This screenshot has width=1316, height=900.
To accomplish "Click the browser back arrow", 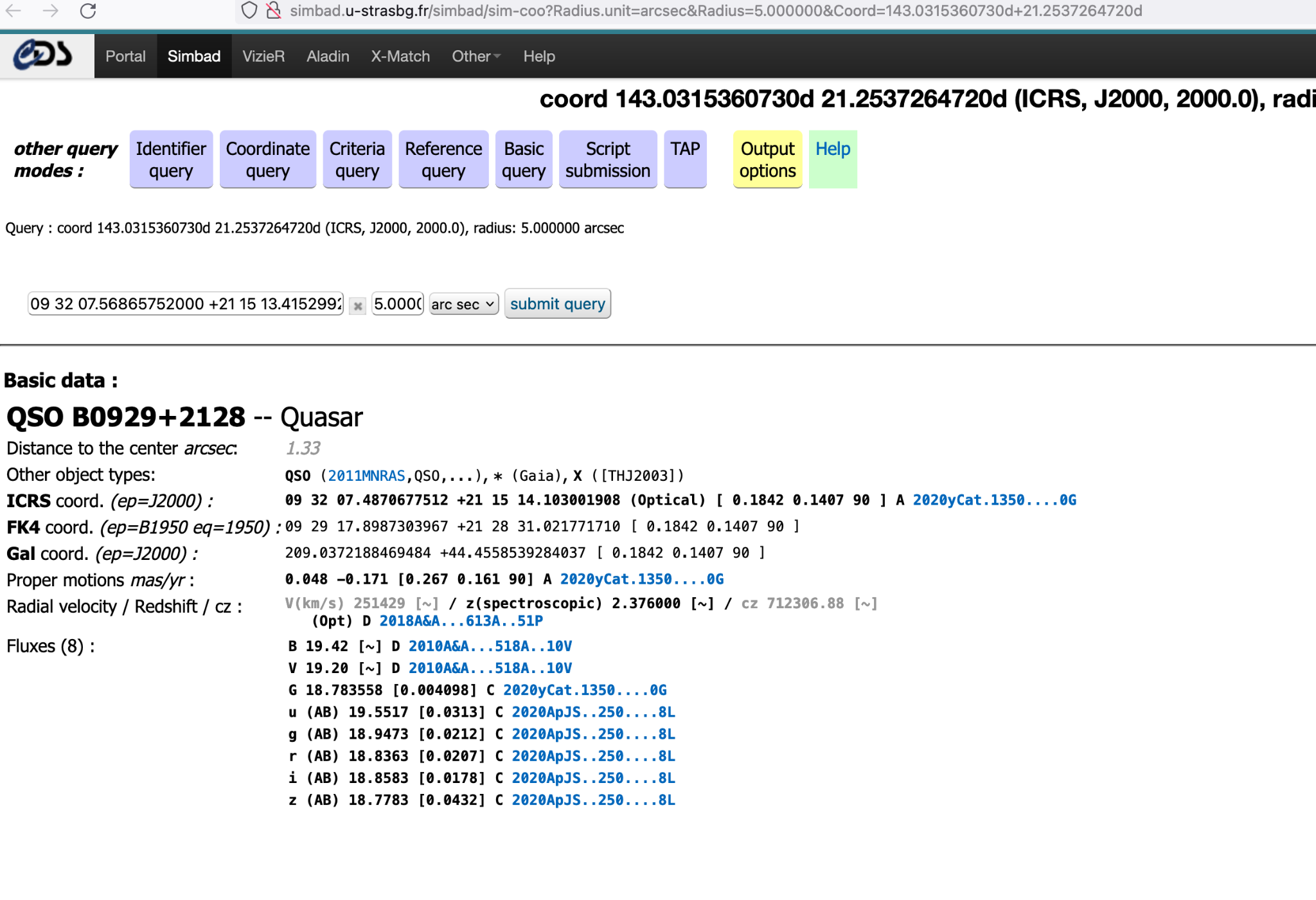I will click(x=13, y=11).
